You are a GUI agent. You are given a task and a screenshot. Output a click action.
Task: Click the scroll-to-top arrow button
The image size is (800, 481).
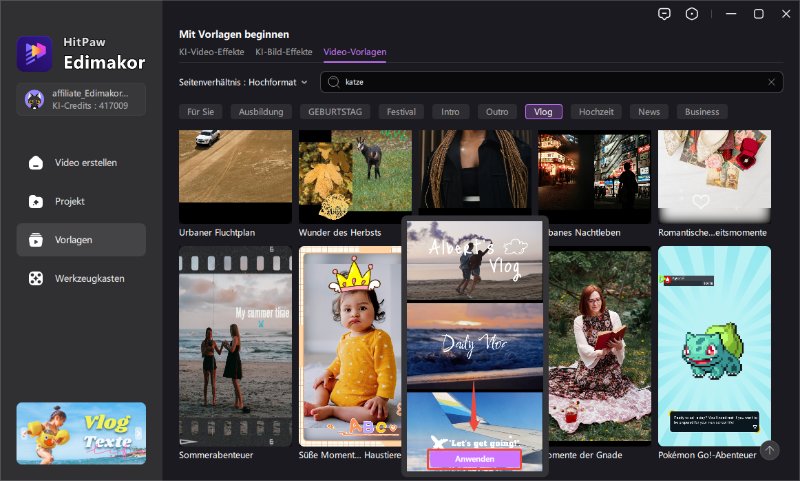[768, 451]
